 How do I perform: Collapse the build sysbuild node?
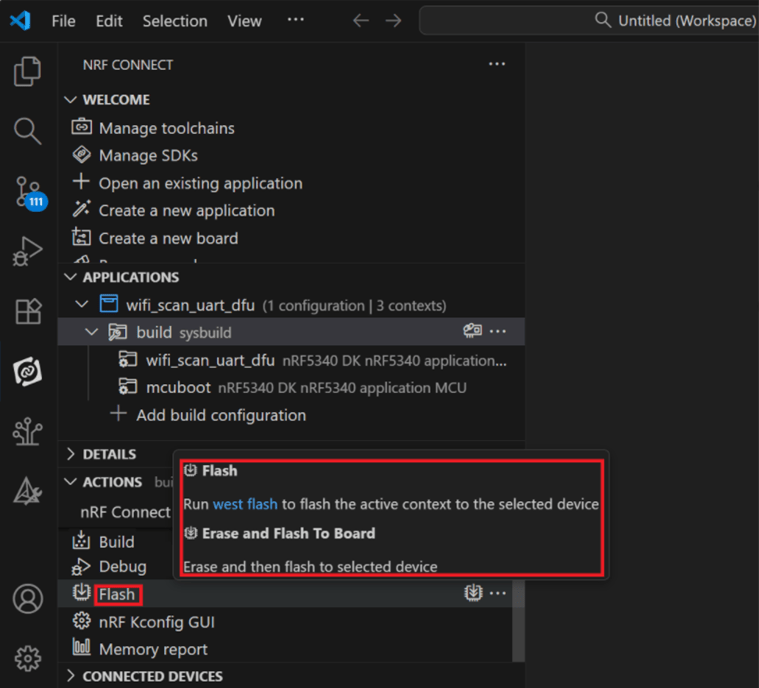pyautogui.click(x=91, y=332)
